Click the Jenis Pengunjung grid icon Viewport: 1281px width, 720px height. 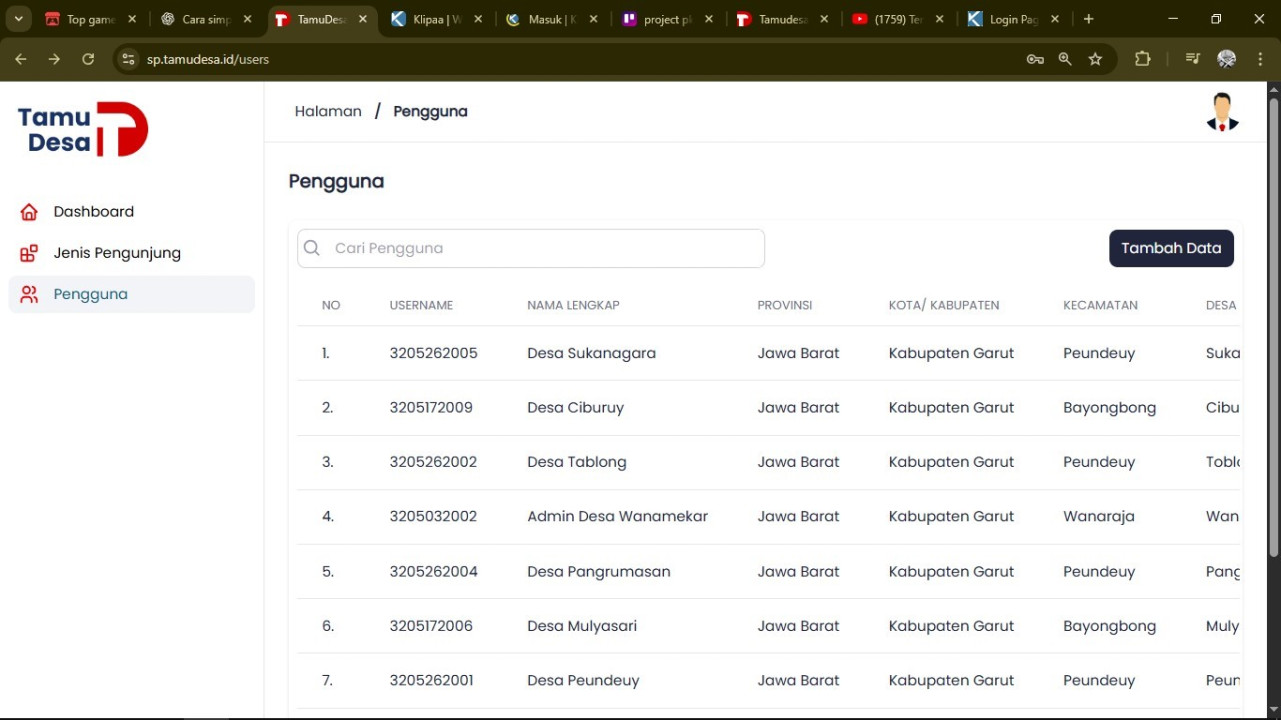pos(29,253)
